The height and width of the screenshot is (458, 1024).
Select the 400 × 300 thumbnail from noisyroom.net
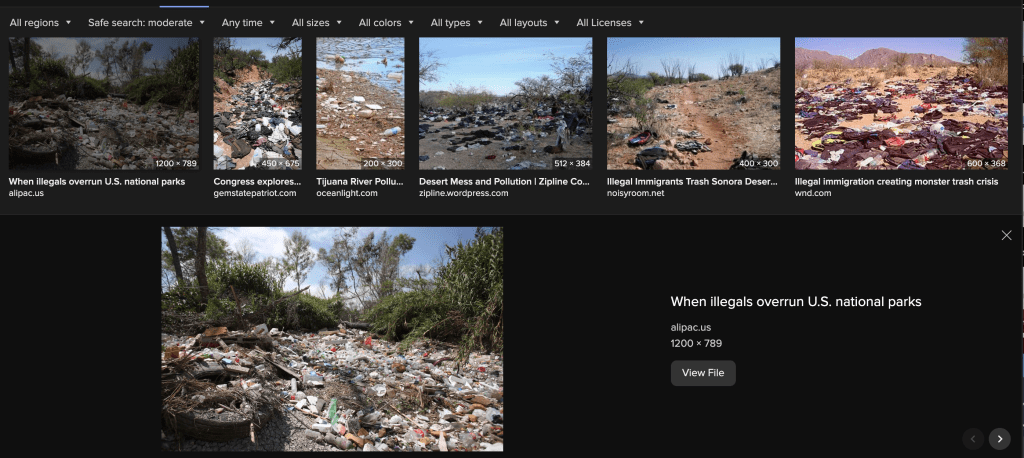point(693,104)
